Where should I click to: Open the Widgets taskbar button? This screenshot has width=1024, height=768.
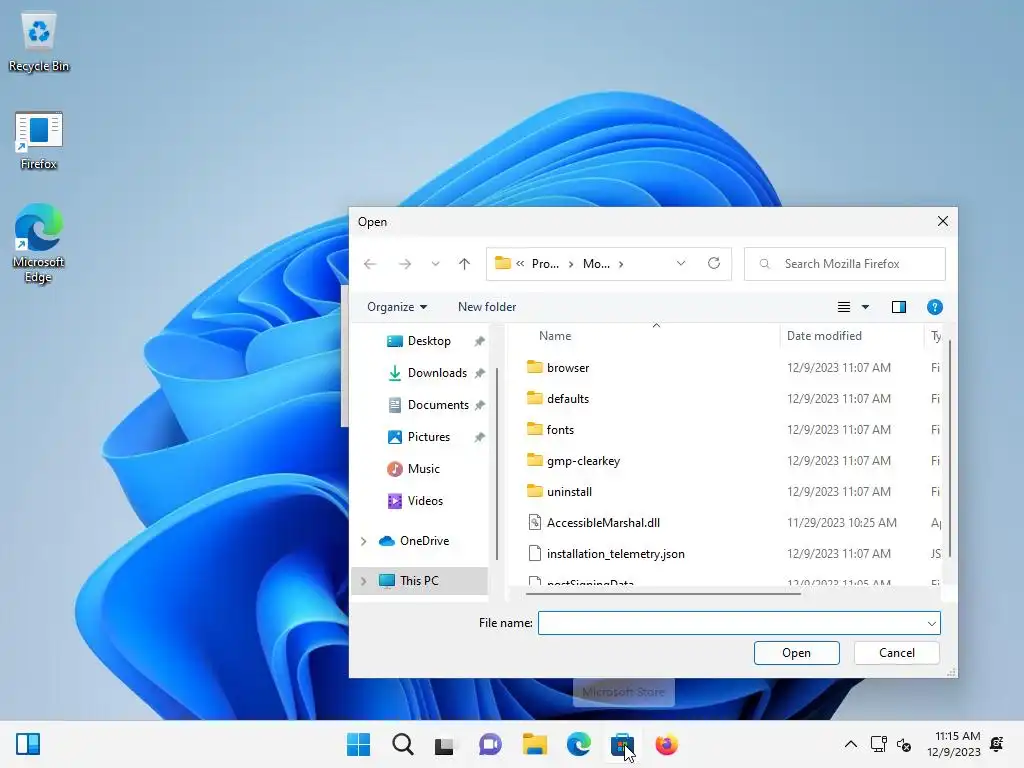pos(28,744)
